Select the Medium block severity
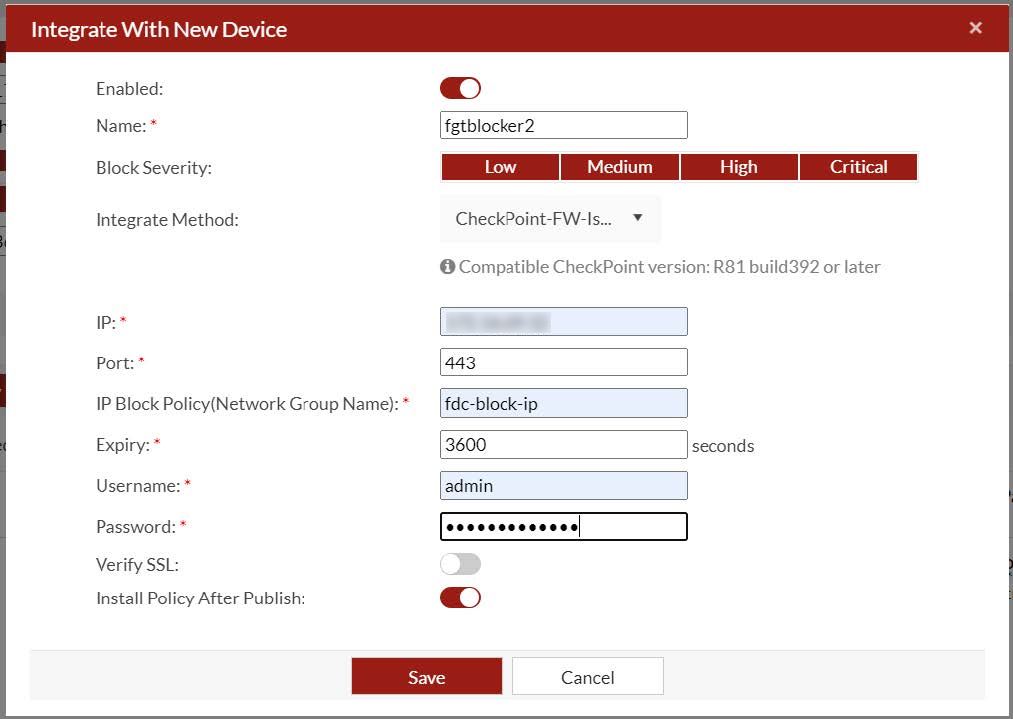Viewport: 1013px width, 719px height. click(x=619, y=167)
